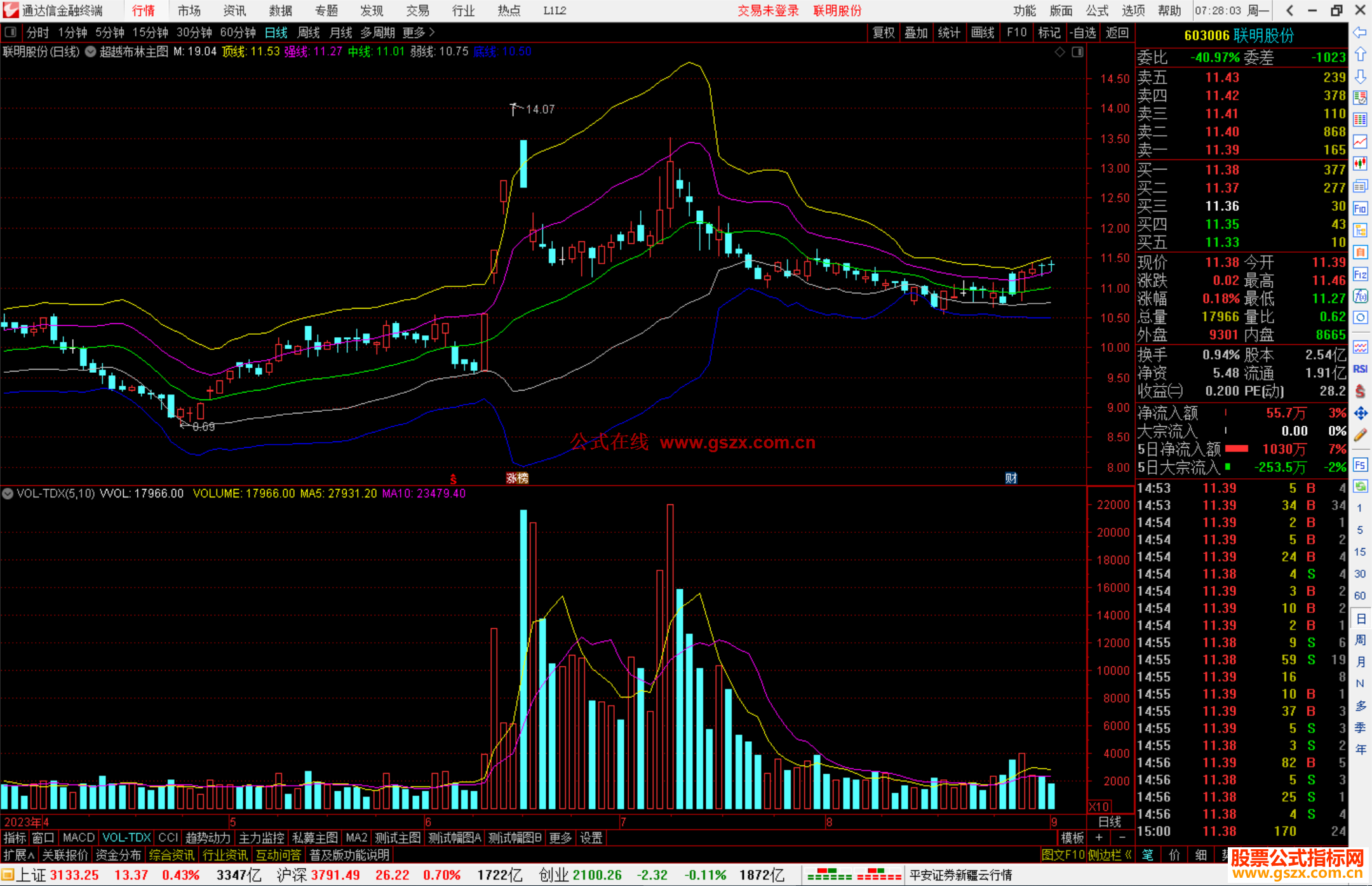Toggle the chart panel layout icon top-left
Viewport: 1372px width, 886px height.
pyautogui.click(x=11, y=32)
